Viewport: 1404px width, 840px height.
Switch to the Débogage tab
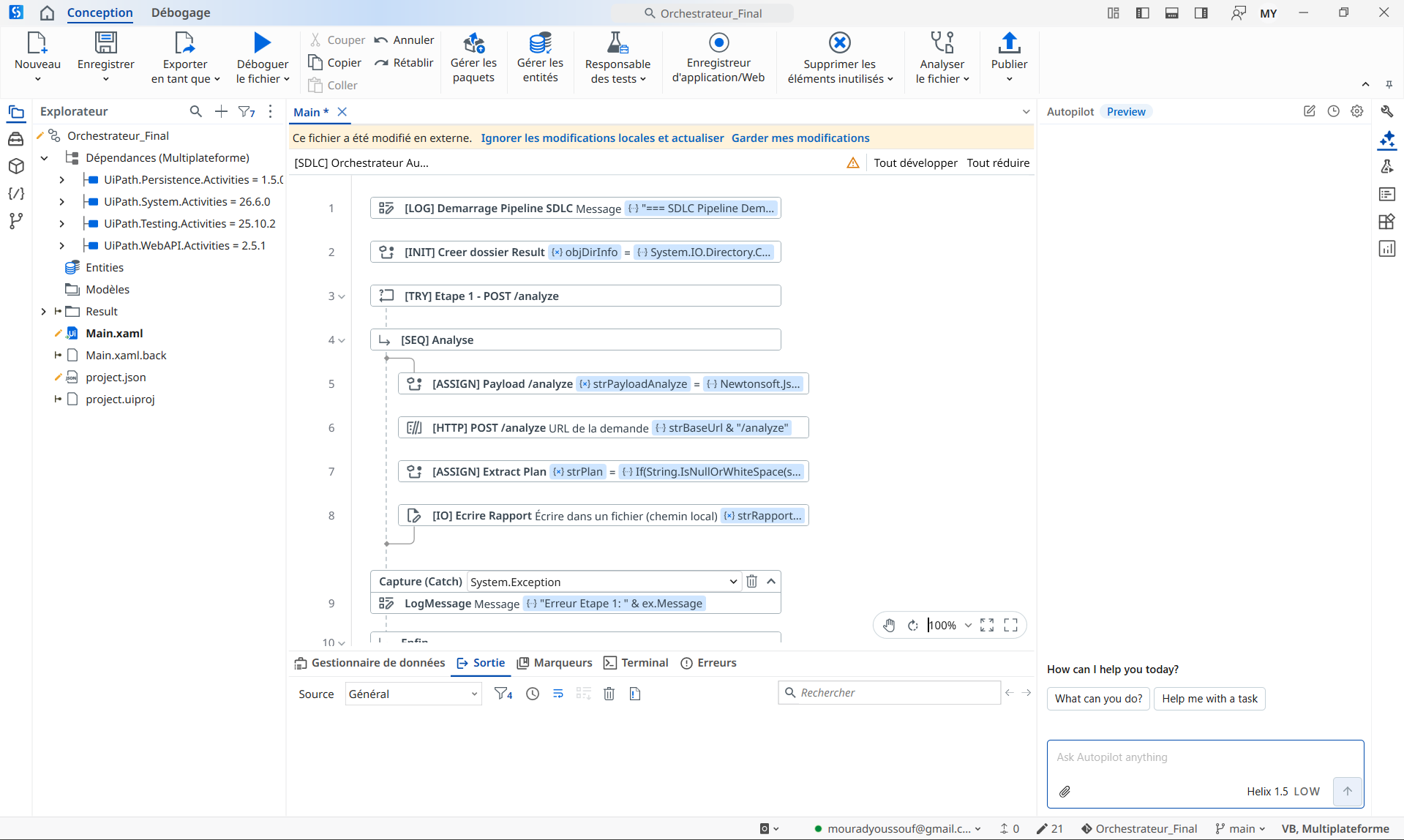pos(181,12)
